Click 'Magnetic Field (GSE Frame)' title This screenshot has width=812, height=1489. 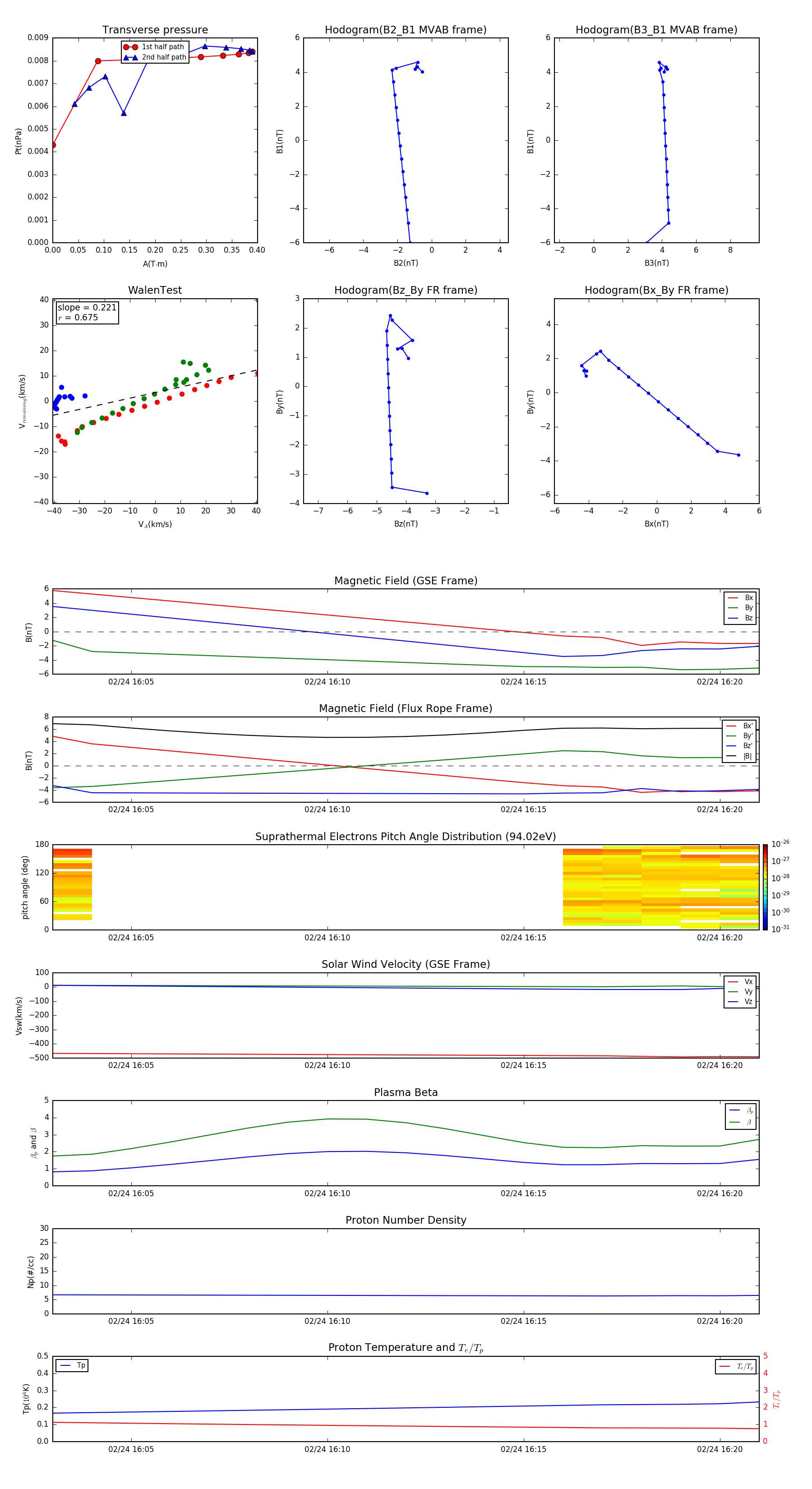[x=406, y=581]
